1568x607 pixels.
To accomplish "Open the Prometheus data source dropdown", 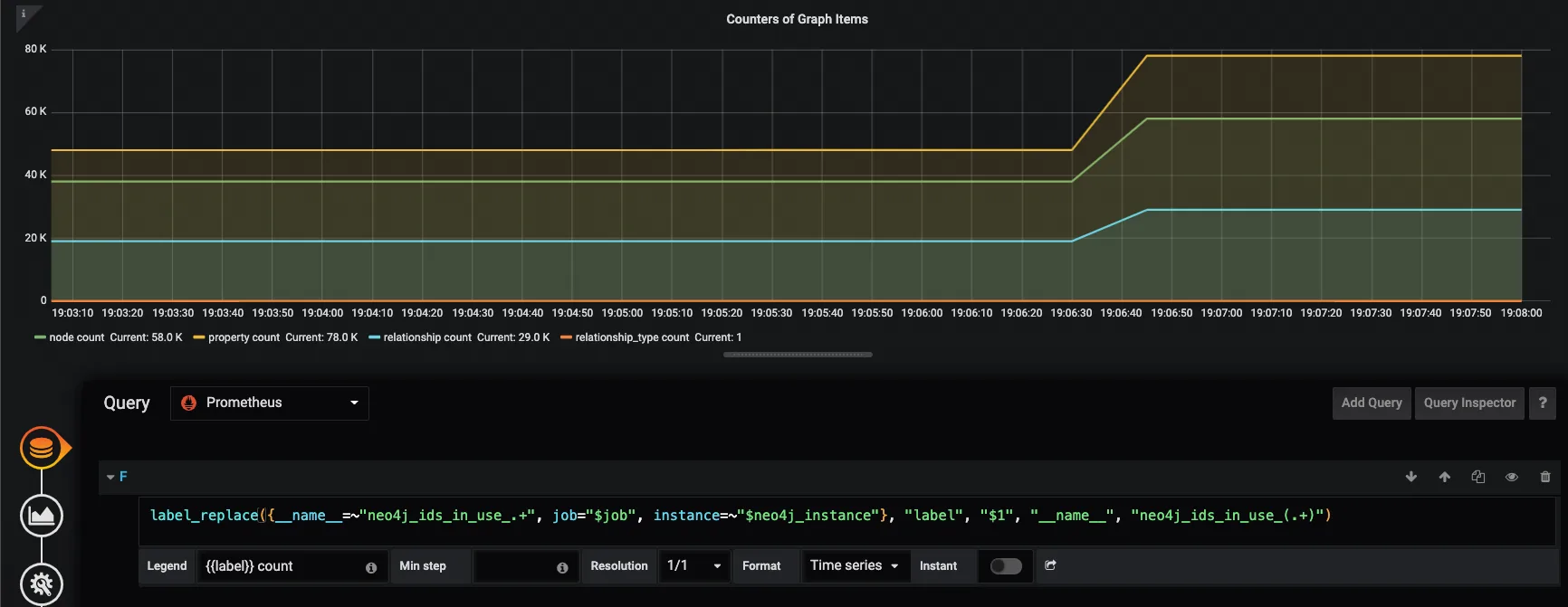I will (270, 403).
